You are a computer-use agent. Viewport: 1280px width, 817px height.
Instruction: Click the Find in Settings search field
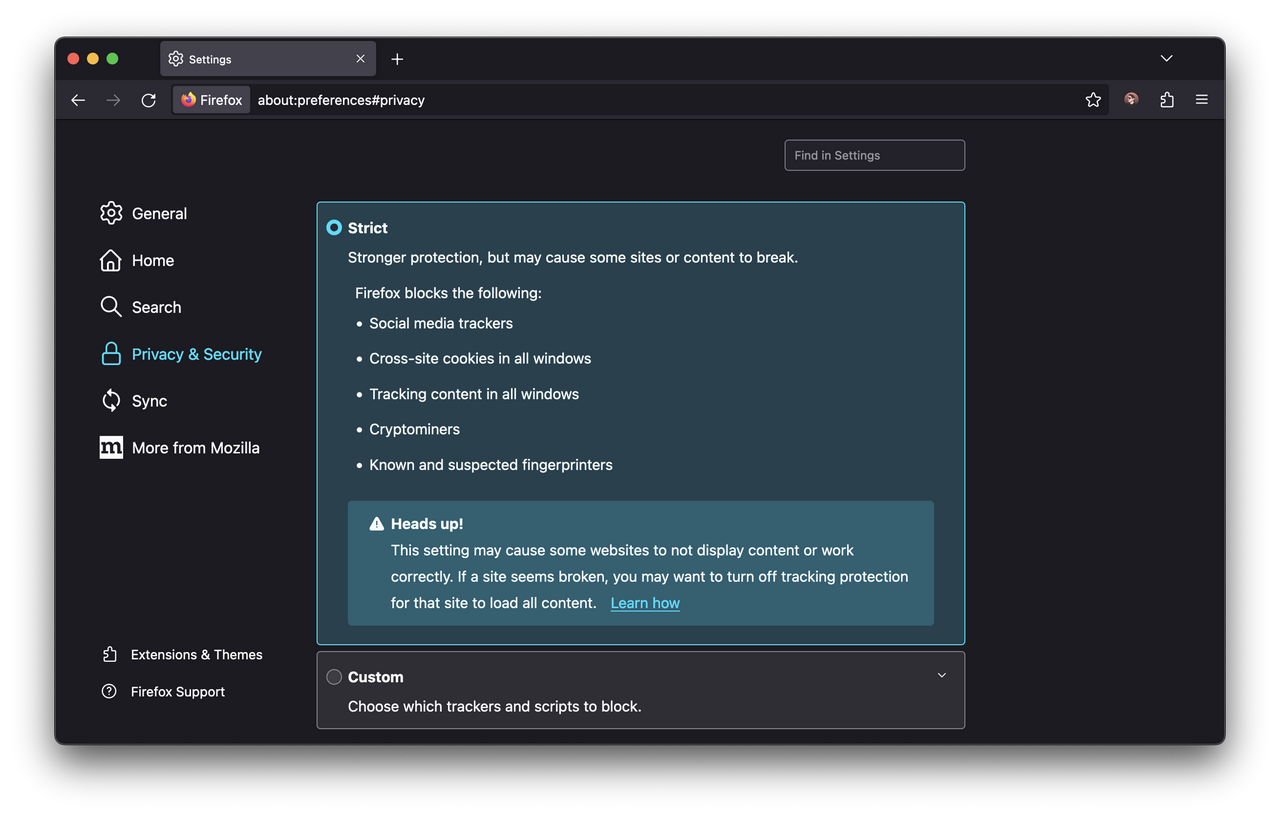pos(874,155)
